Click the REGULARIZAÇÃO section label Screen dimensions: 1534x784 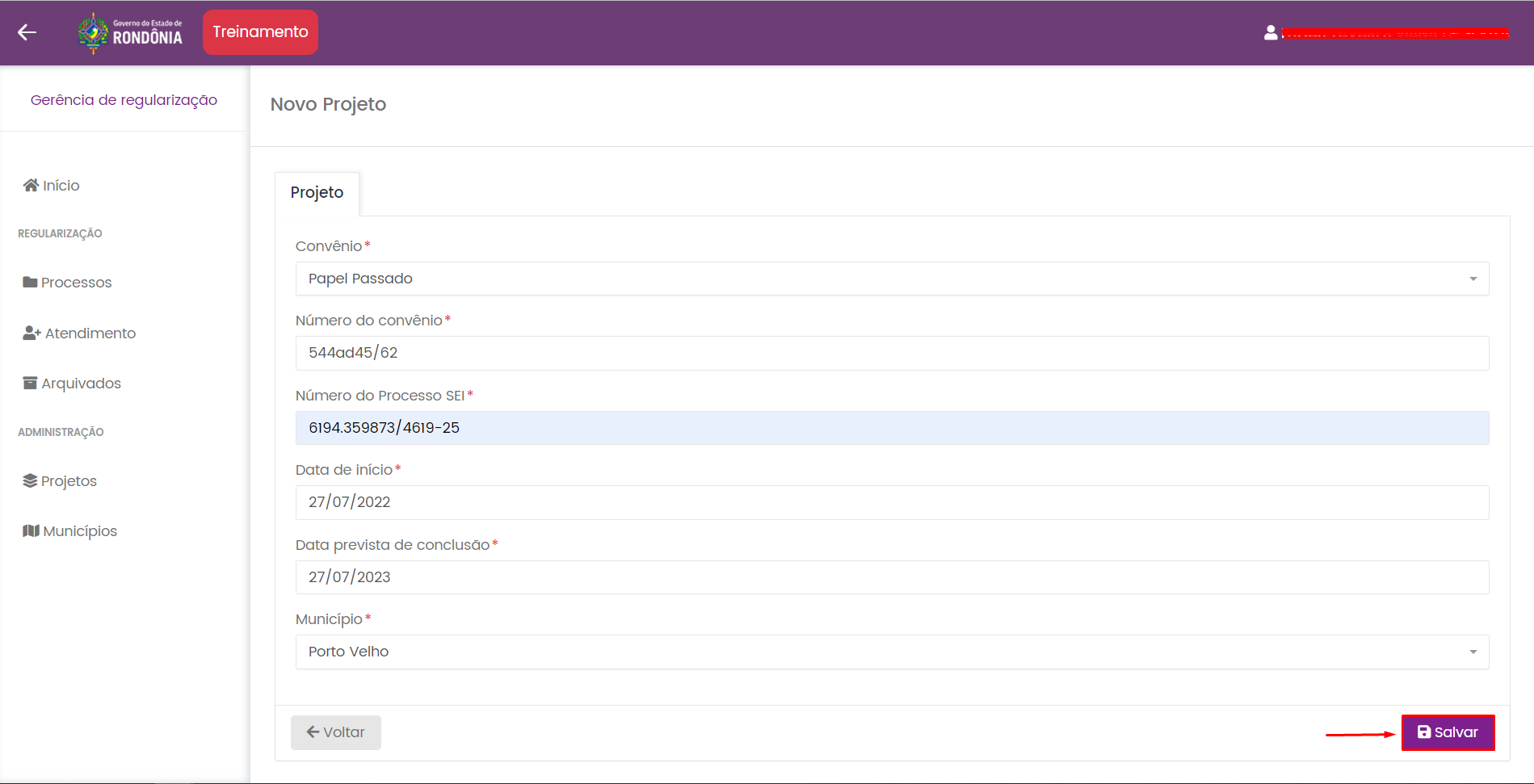point(60,233)
